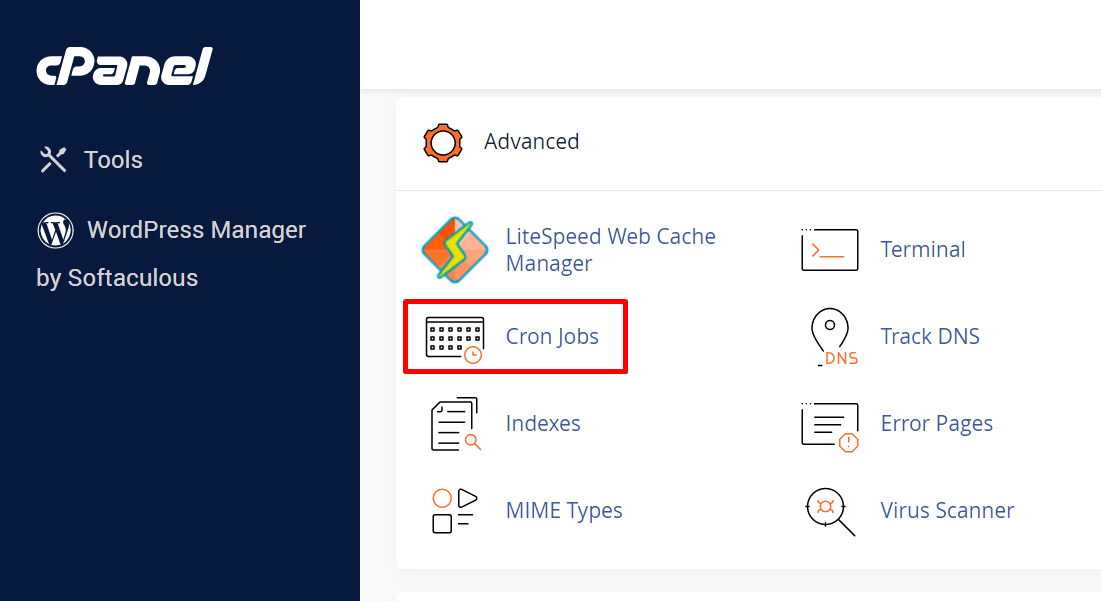Open the Virus Scanner link
Image resolution: width=1101 pixels, height=601 pixels.
click(947, 510)
